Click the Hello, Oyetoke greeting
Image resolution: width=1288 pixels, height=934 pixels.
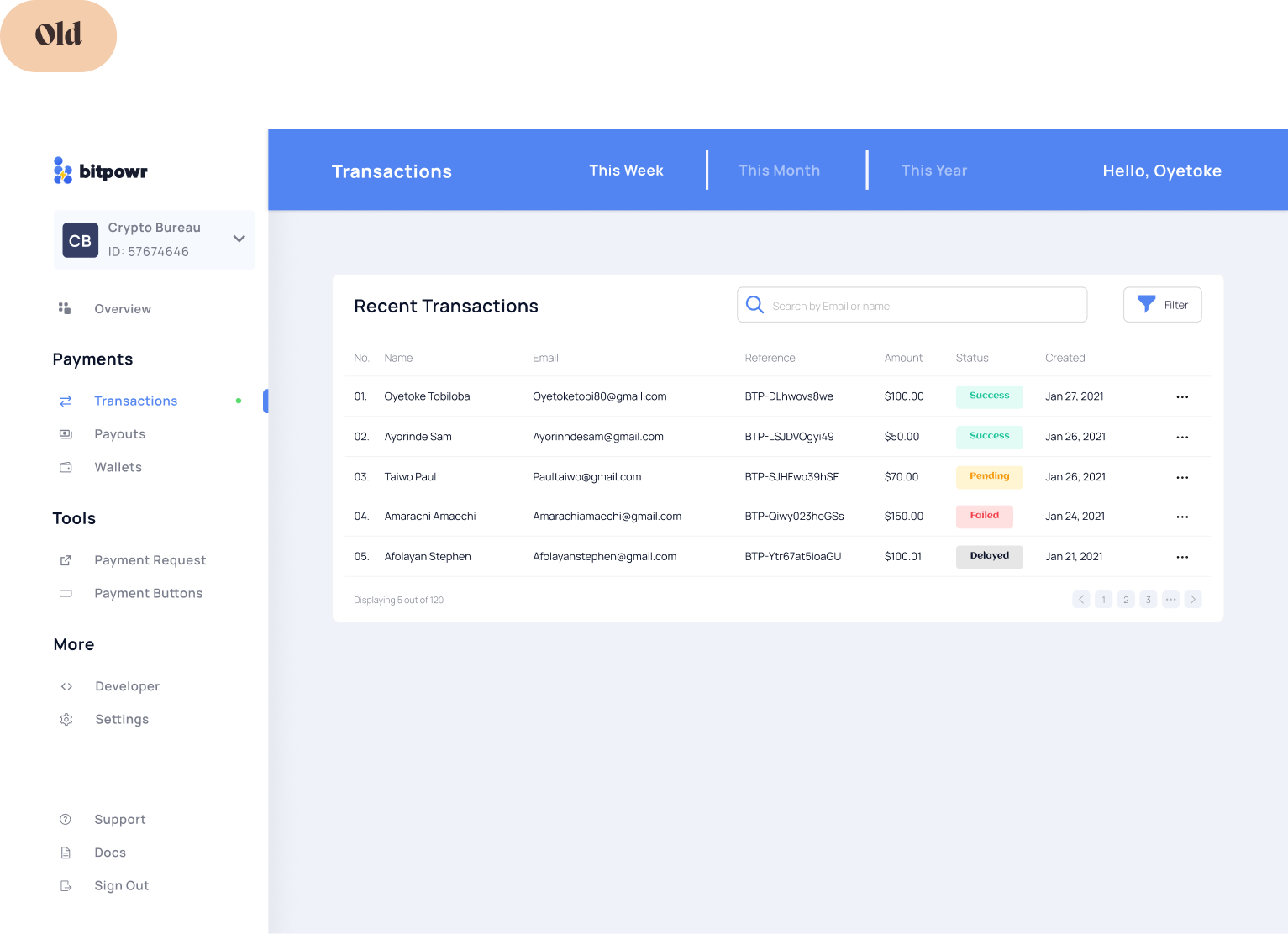1162,171
